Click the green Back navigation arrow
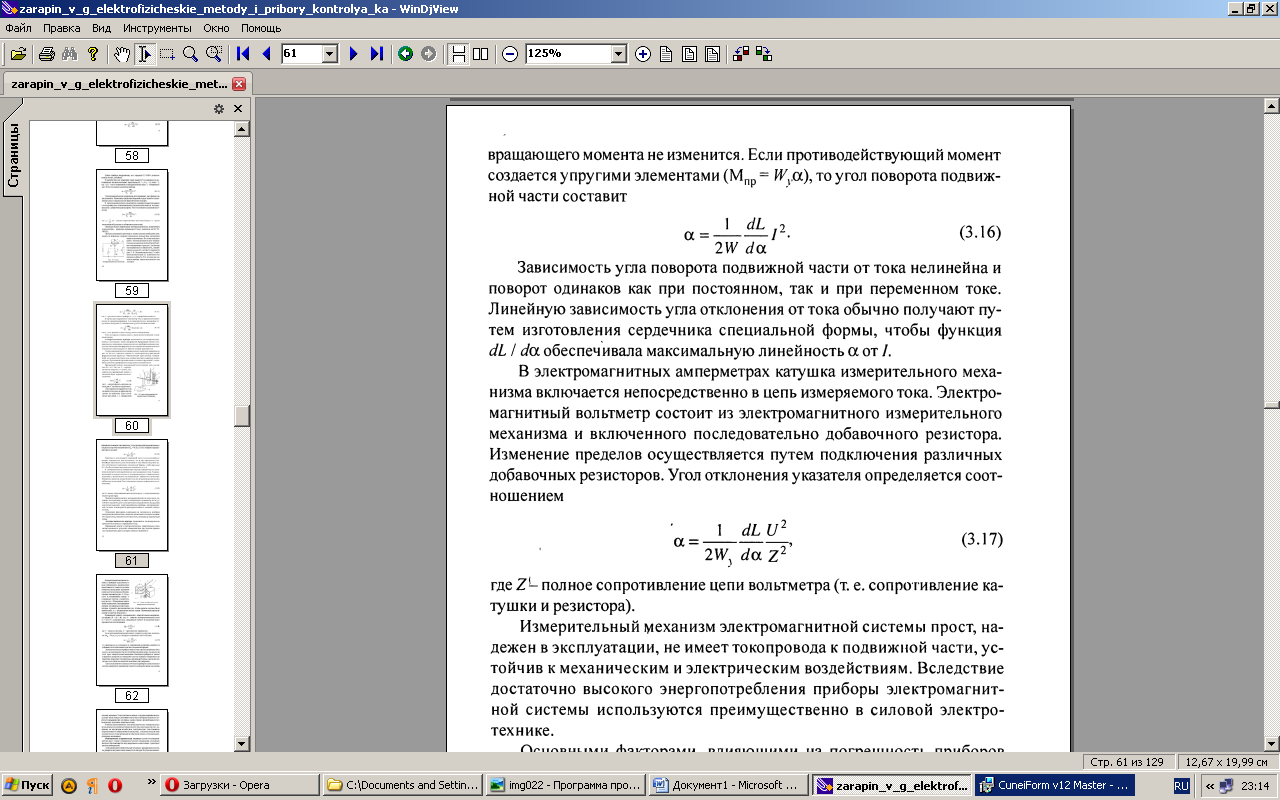 point(405,54)
